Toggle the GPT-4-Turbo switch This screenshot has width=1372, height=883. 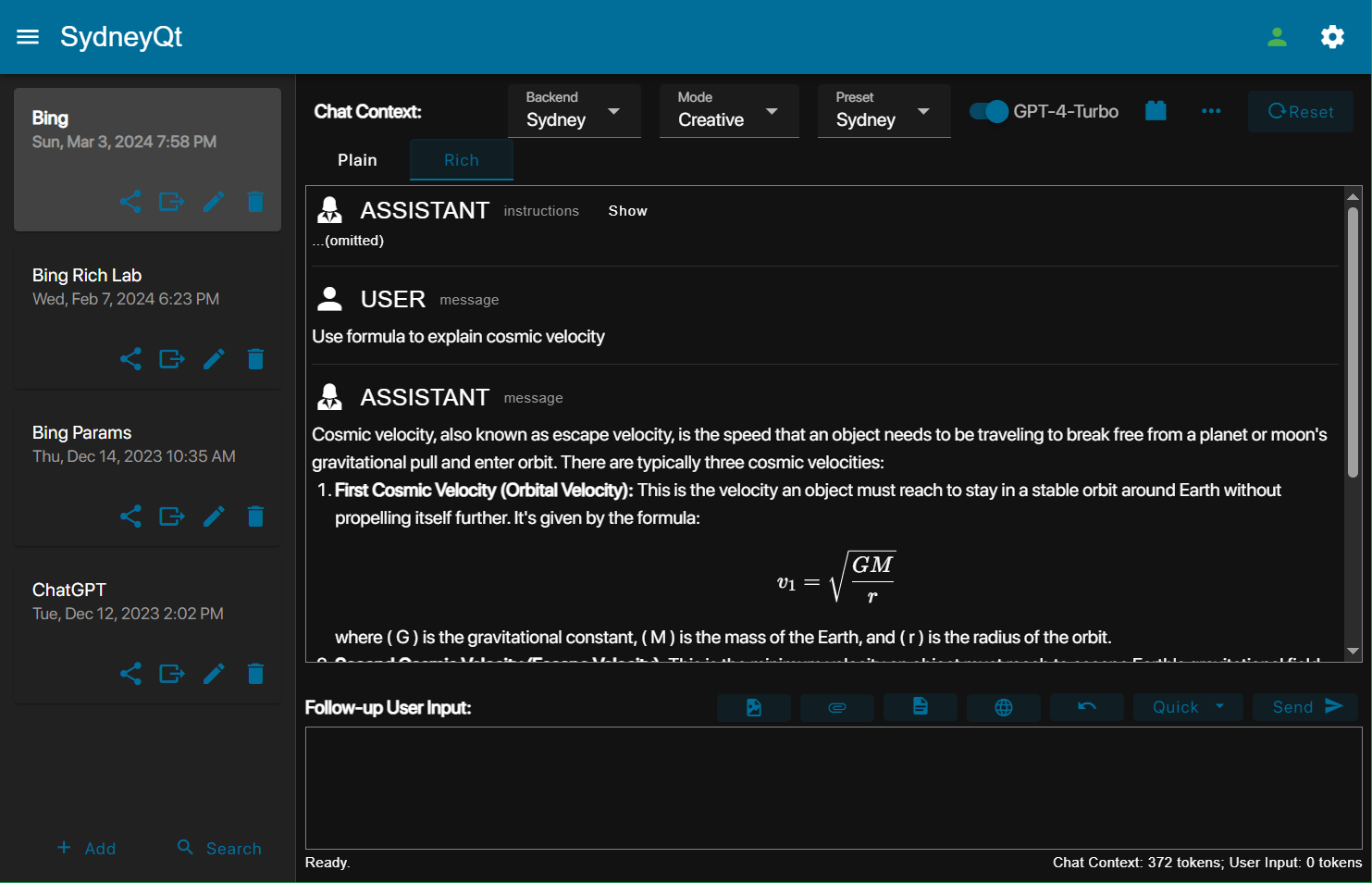(x=988, y=111)
